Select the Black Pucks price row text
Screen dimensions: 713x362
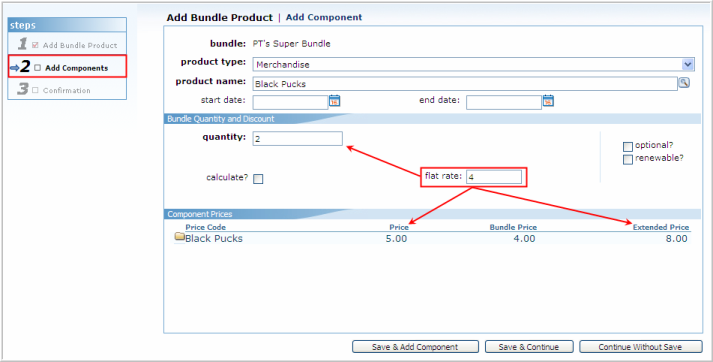point(214,238)
